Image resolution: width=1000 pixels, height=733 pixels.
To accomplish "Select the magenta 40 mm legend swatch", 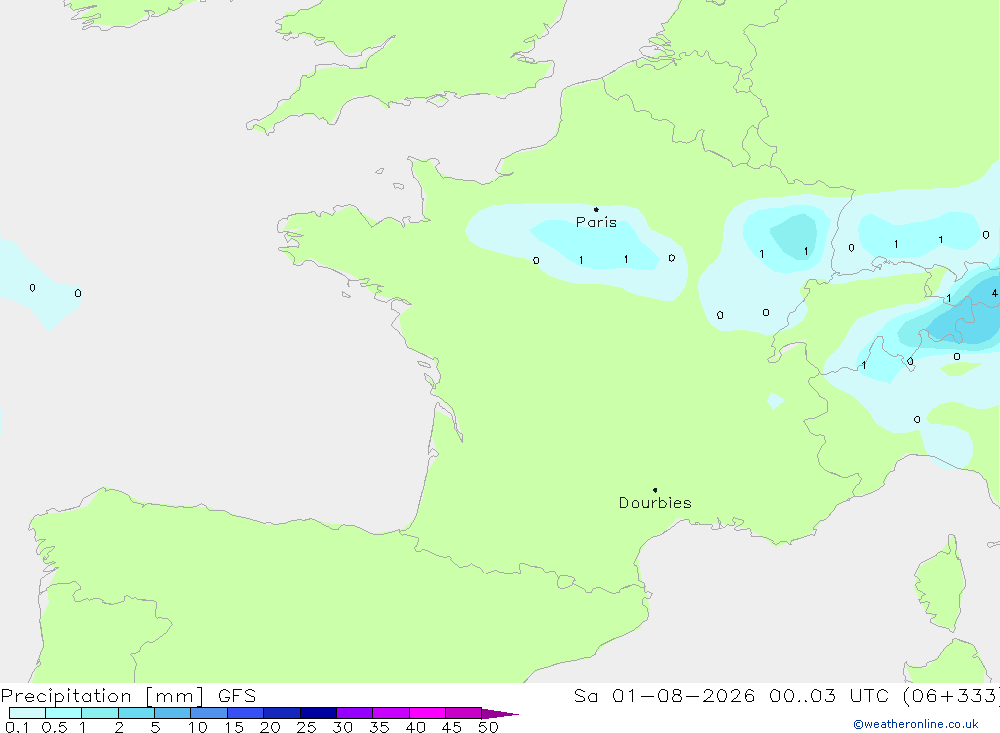I will point(427,713).
